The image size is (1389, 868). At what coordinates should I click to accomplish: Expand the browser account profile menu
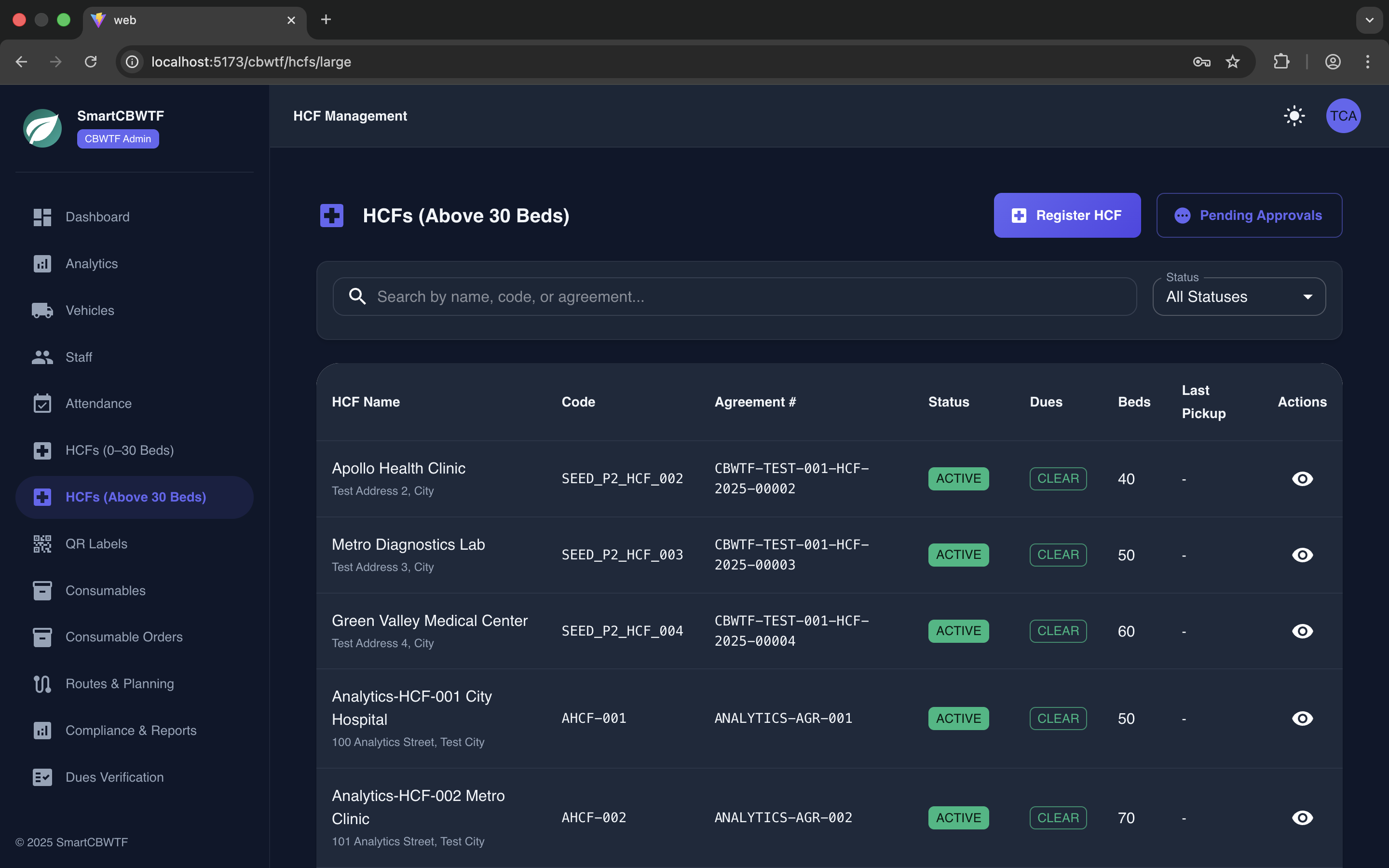click(1333, 61)
